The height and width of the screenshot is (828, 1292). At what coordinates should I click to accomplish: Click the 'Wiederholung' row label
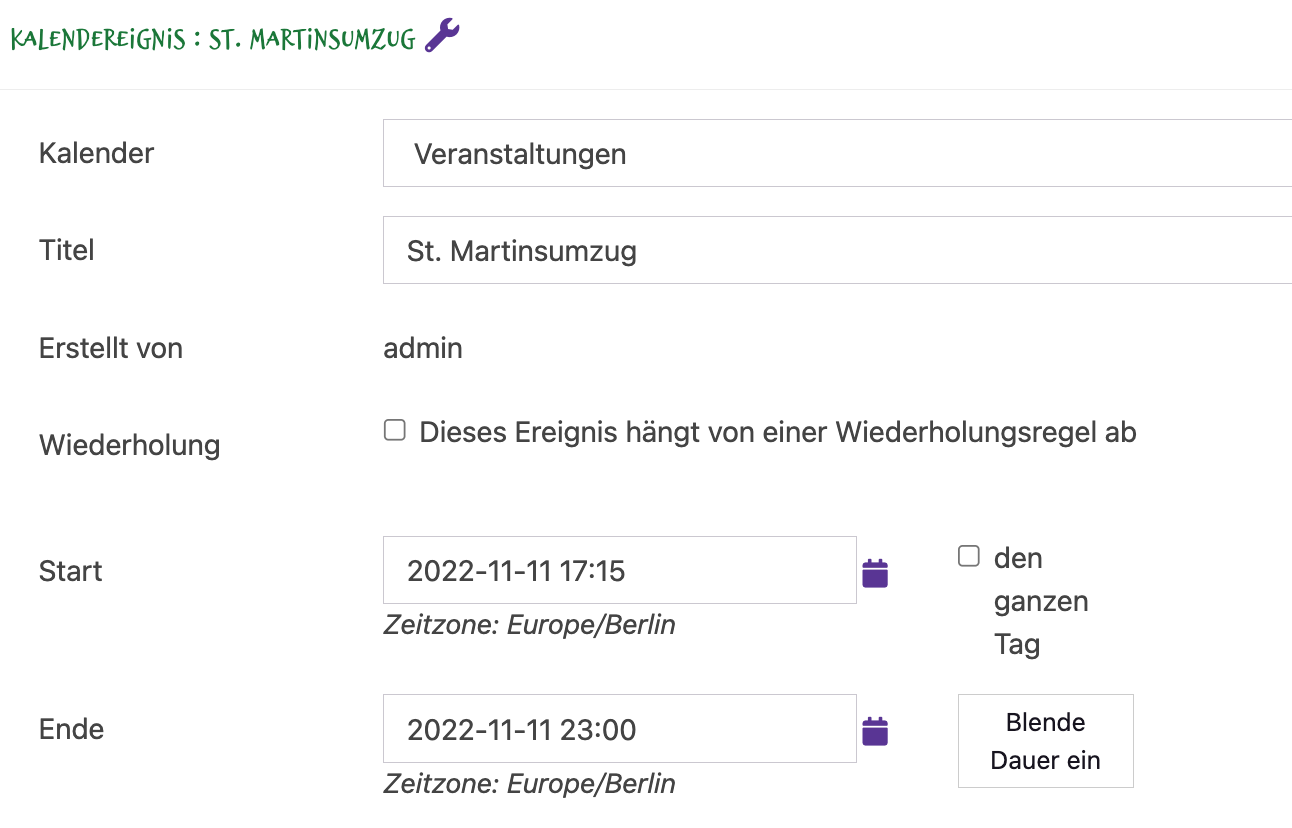point(129,445)
